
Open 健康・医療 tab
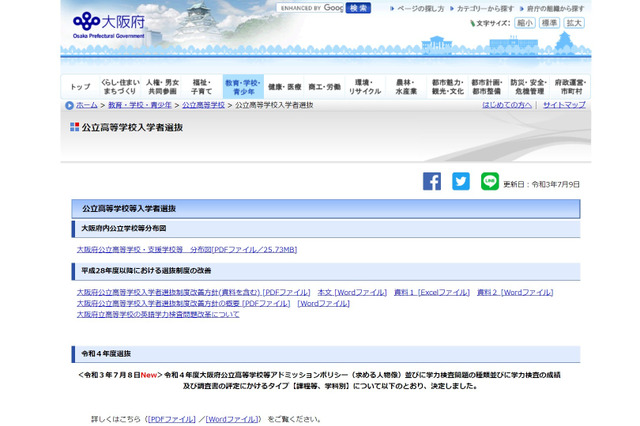(x=284, y=87)
